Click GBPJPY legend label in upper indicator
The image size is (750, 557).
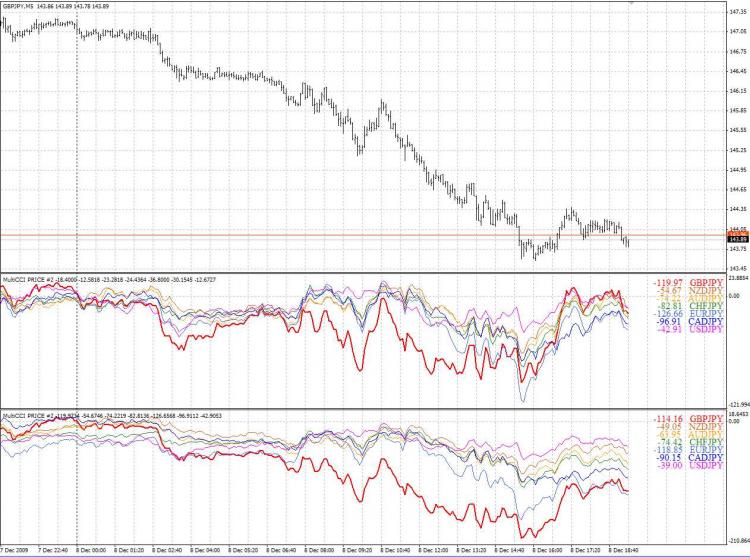point(705,284)
